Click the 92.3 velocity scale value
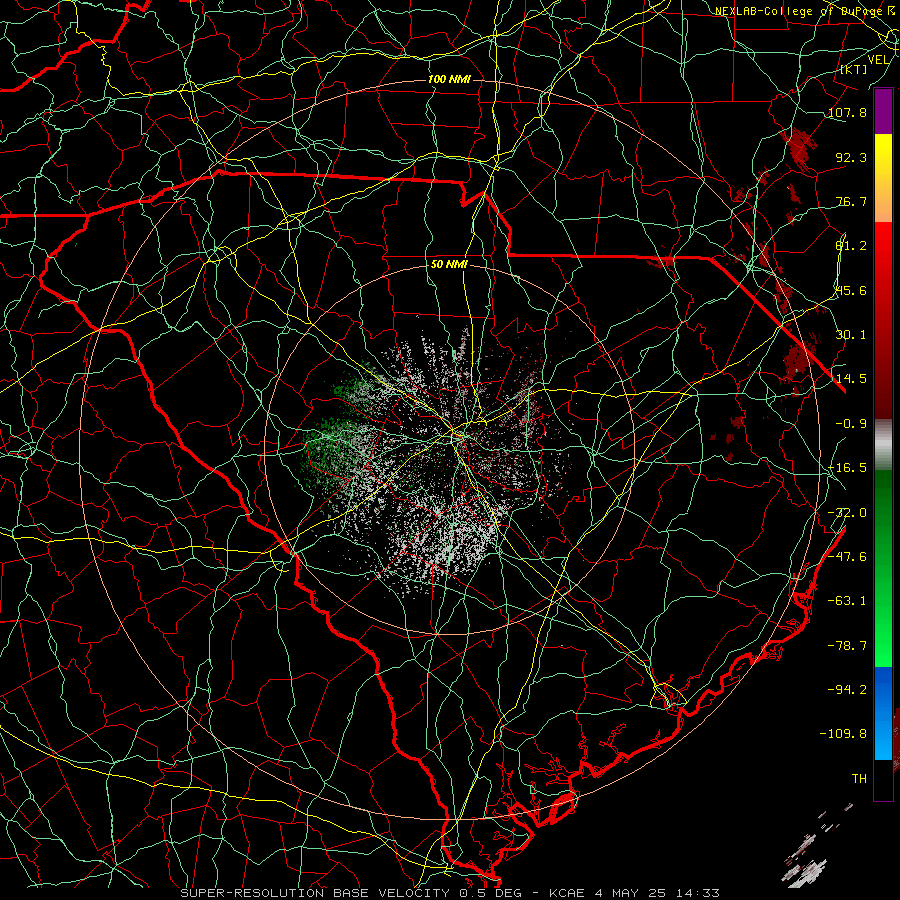 tap(851, 157)
